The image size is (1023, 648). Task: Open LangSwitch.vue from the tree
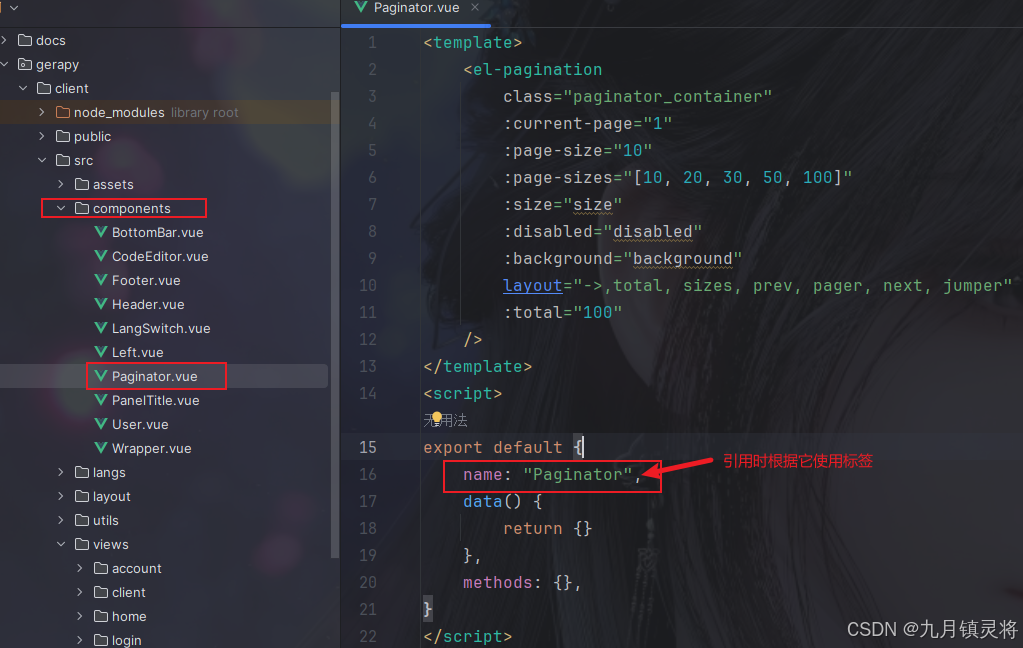coord(161,328)
